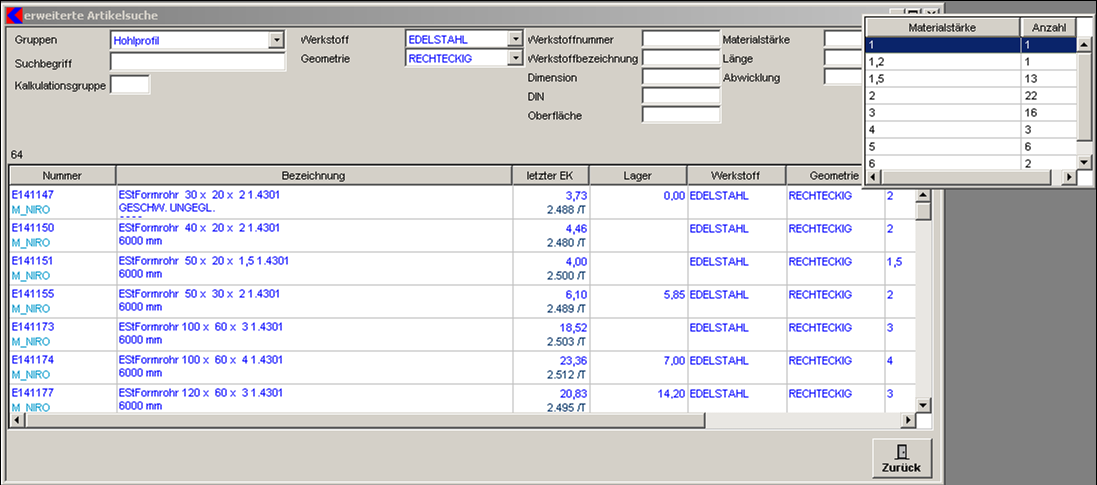Image resolution: width=1097 pixels, height=485 pixels.
Task: Select Materialstärke value 3 row
Action: 941,113
